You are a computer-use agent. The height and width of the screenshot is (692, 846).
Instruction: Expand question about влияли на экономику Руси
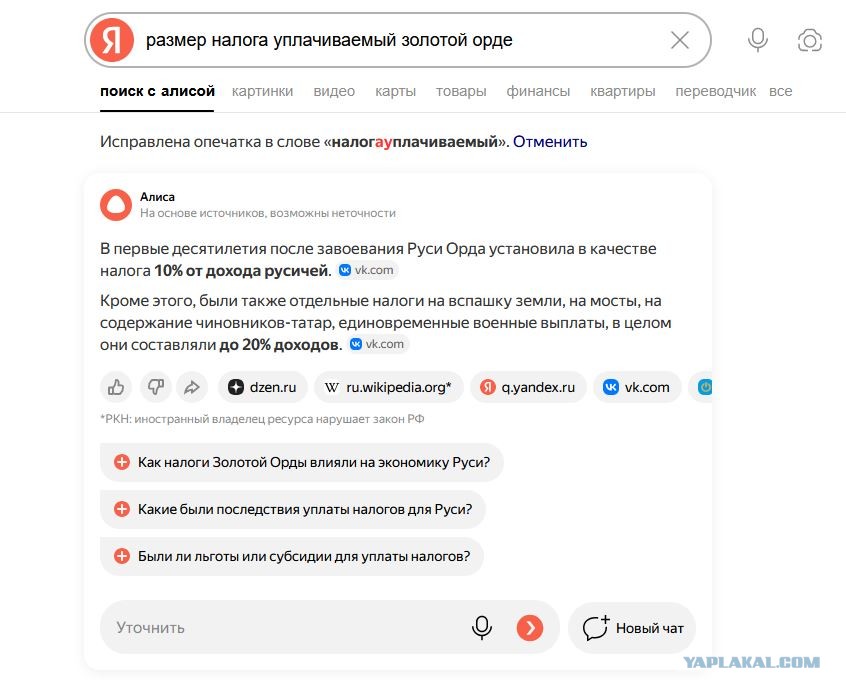tap(302, 462)
